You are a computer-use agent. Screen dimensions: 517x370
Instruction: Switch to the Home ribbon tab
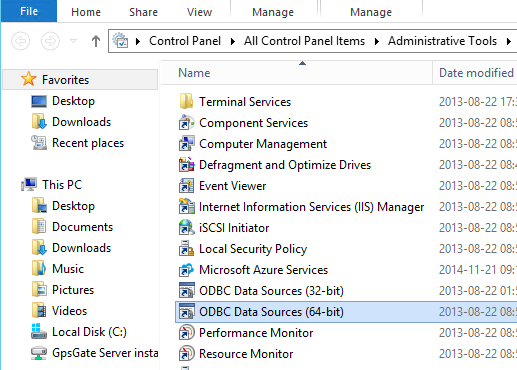[x=86, y=12]
